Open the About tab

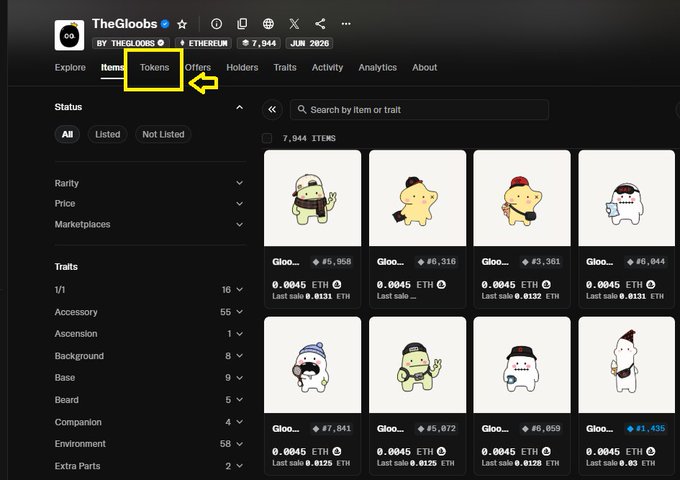425,68
